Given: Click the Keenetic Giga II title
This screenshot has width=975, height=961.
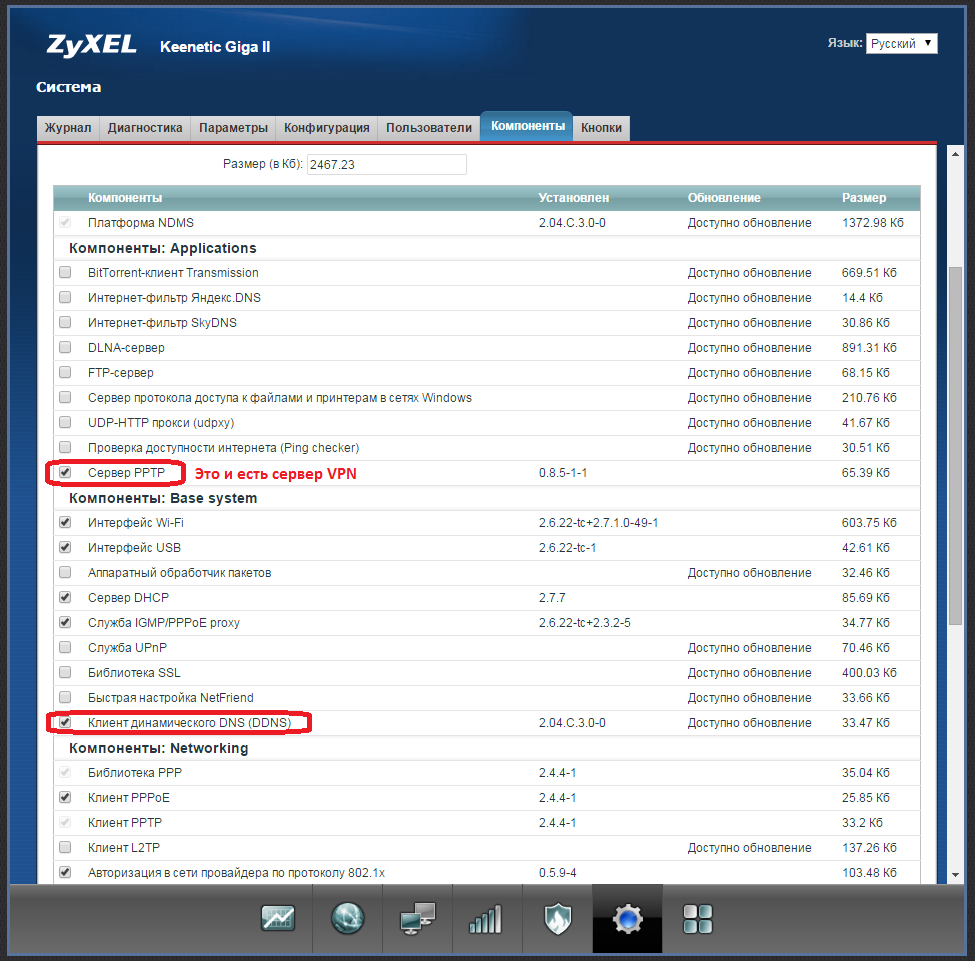Looking at the screenshot, I should (x=215, y=47).
